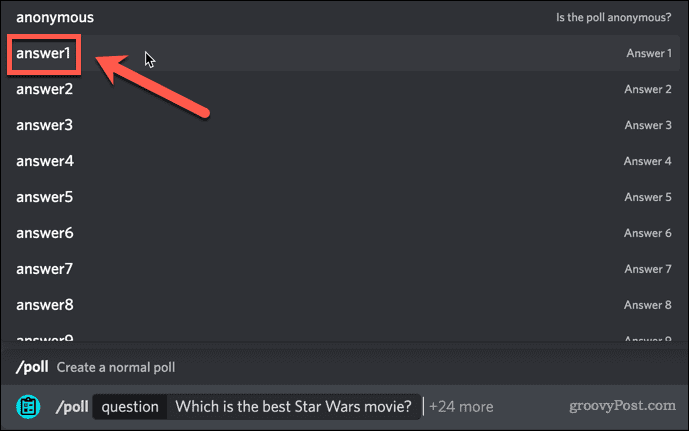Image resolution: width=689 pixels, height=431 pixels.
Task: Select the partially visible answer9 option
Action: point(44,338)
